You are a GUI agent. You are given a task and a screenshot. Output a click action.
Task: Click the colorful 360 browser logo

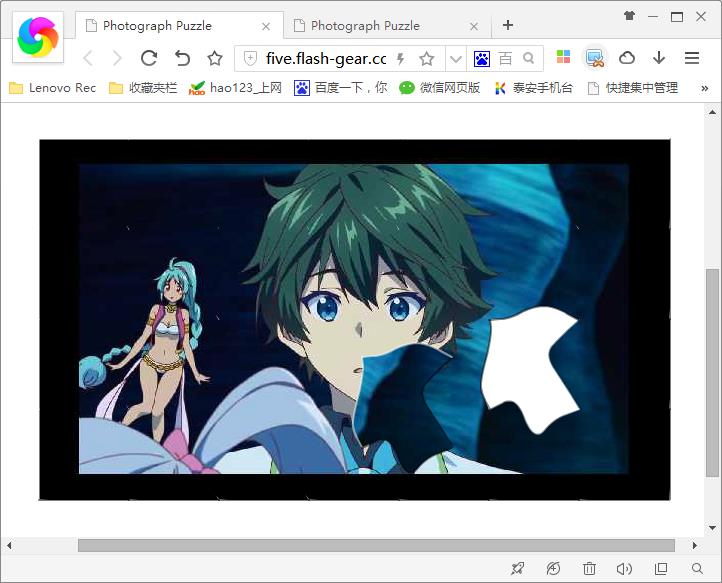pos(38,37)
